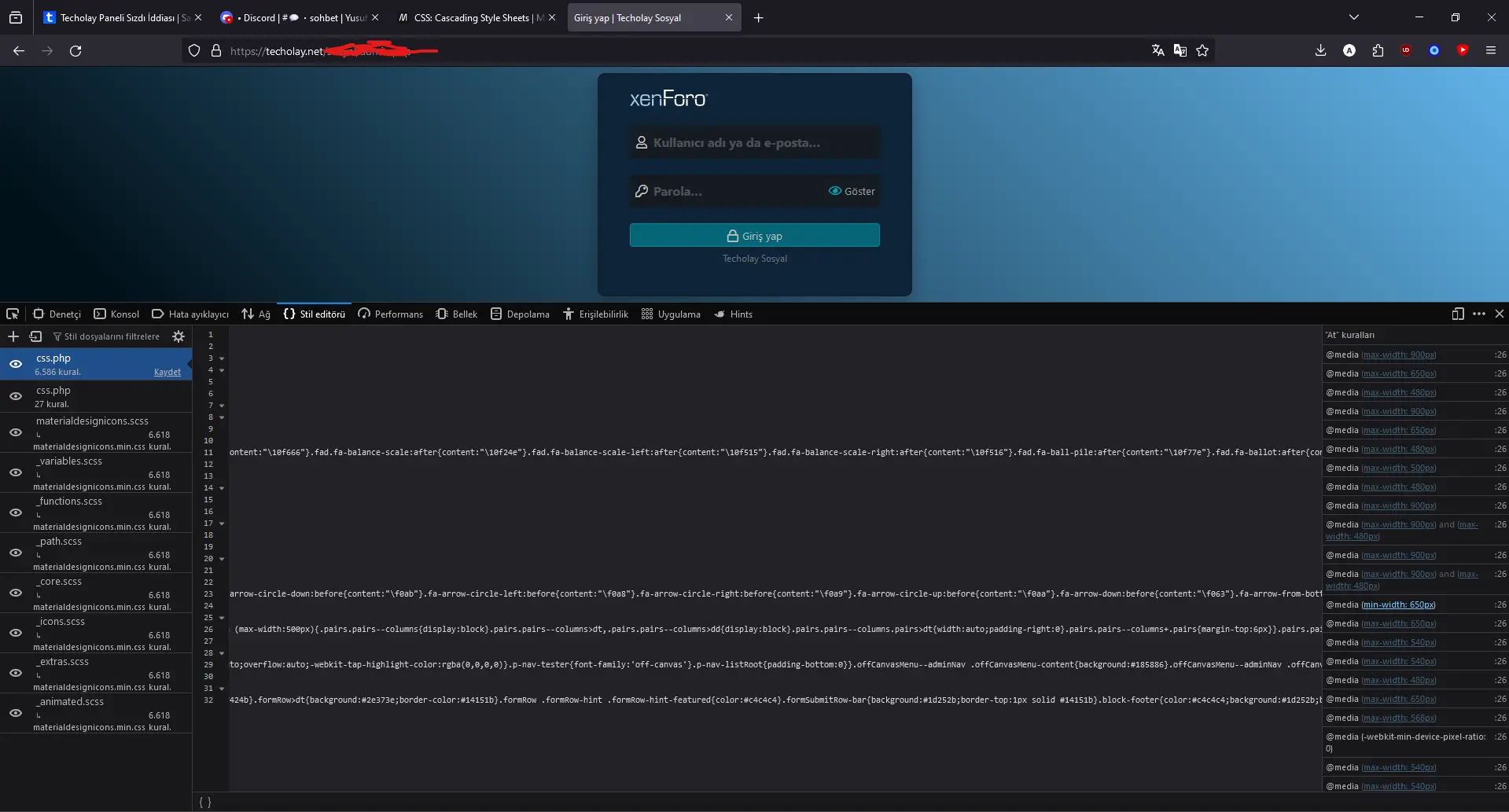The image size is (1509, 812).
Task: Open a new browser tab
Action: pos(758,17)
